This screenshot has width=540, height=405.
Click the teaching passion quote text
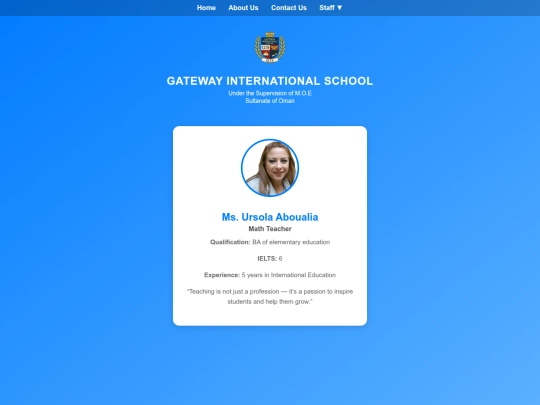coord(270,297)
